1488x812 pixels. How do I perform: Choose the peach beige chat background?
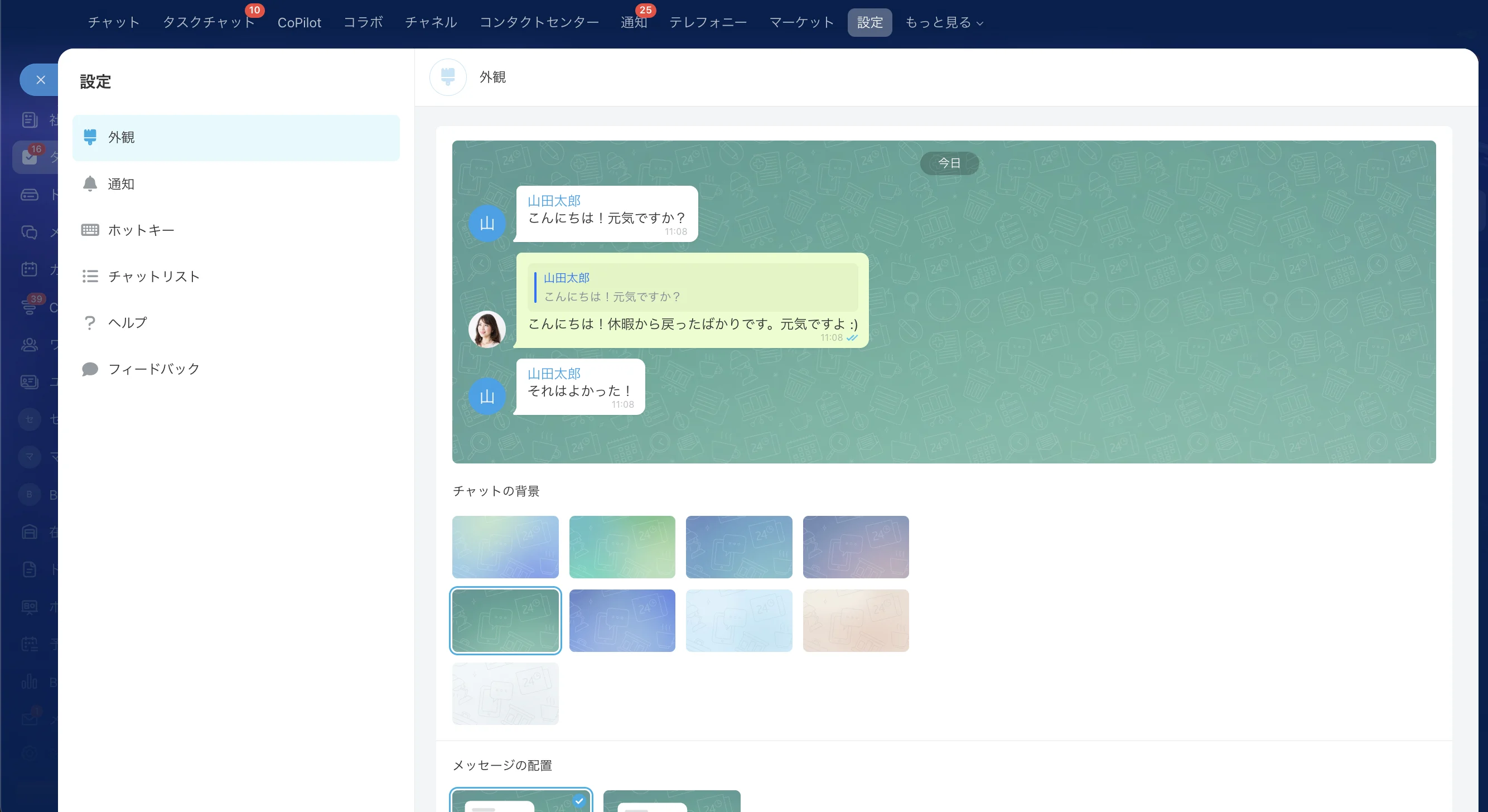856,621
